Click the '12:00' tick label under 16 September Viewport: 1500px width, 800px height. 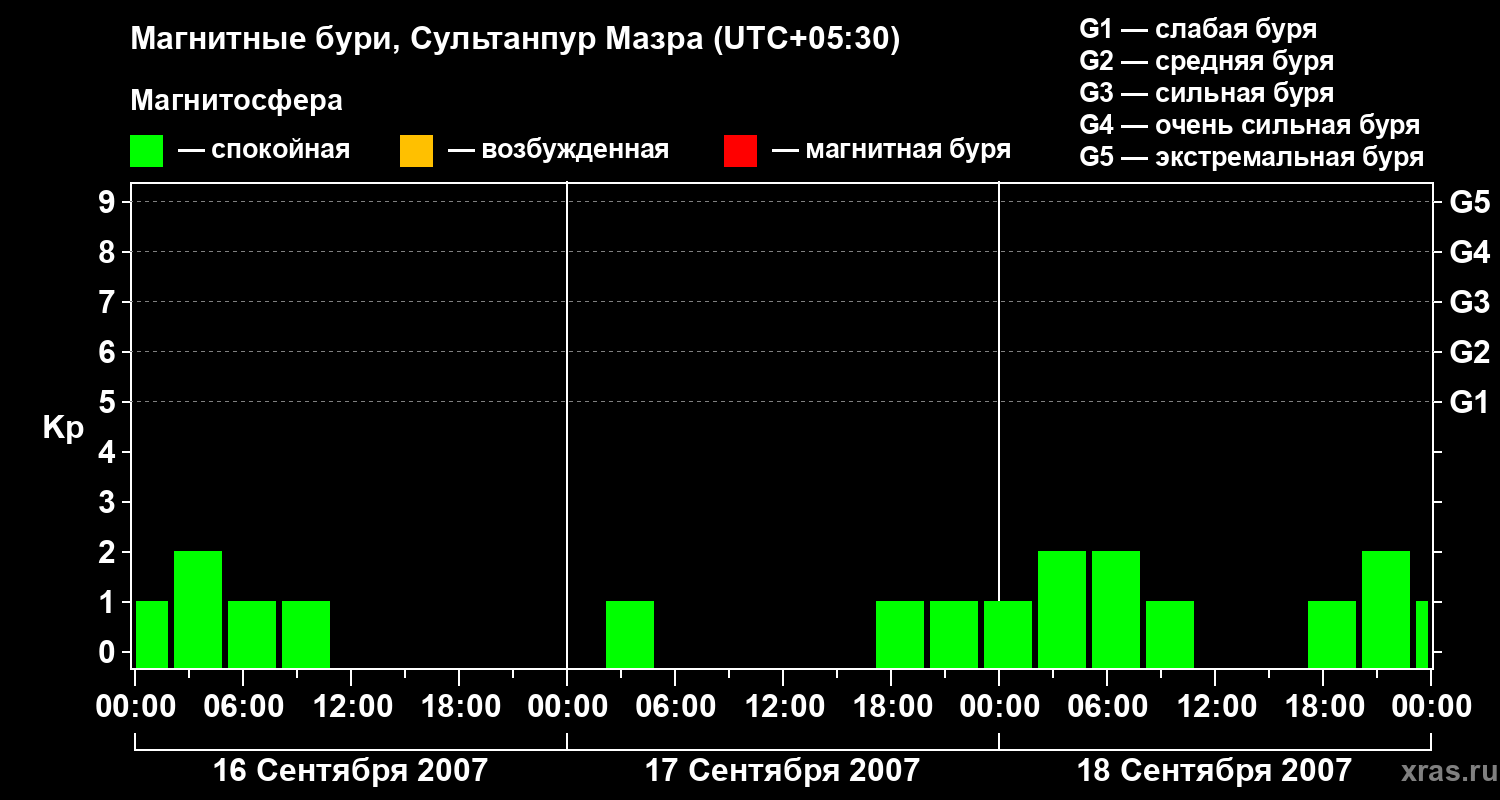pyautogui.click(x=350, y=707)
